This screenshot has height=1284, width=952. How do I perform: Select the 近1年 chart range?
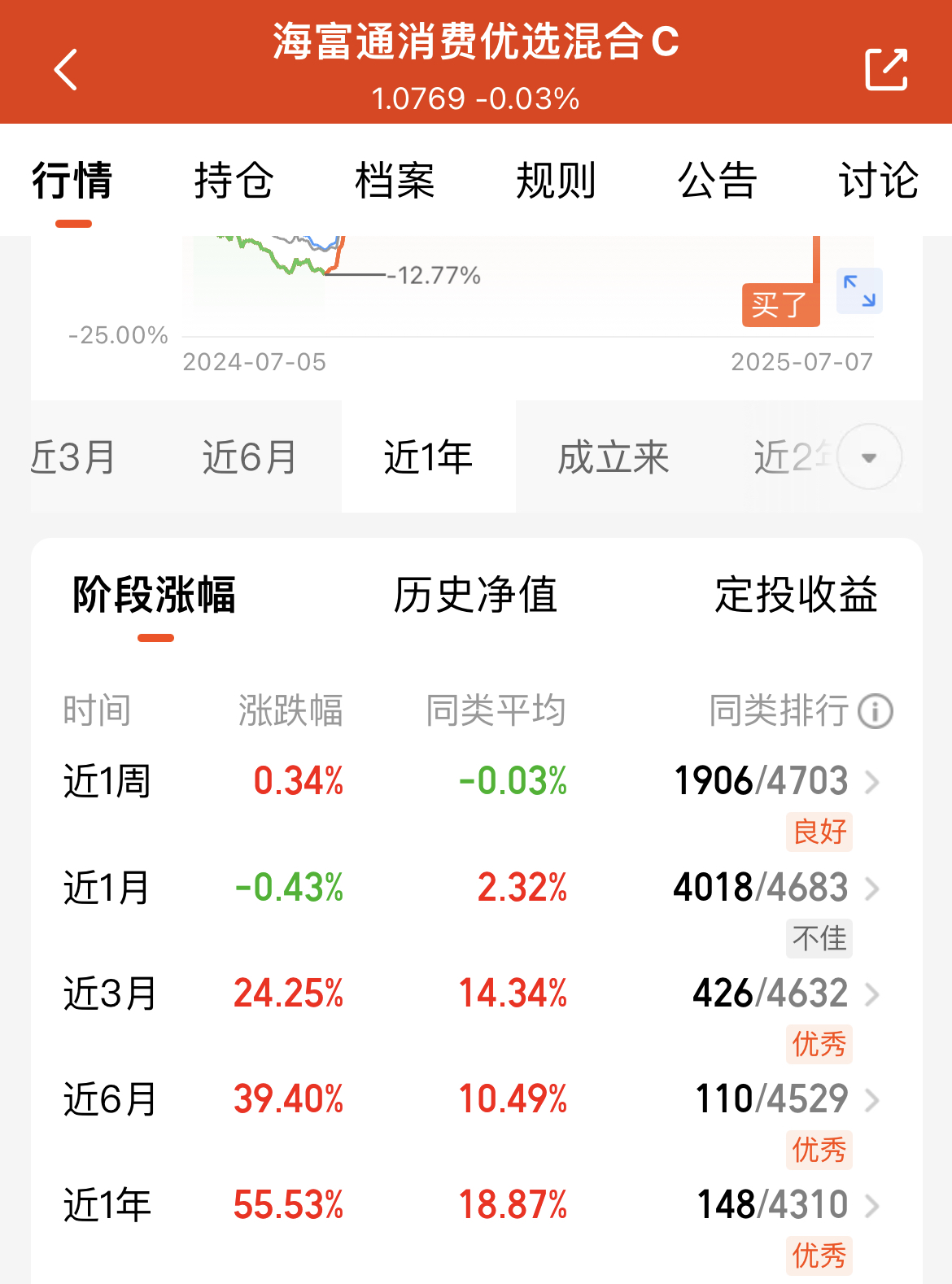pyautogui.click(x=428, y=457)
